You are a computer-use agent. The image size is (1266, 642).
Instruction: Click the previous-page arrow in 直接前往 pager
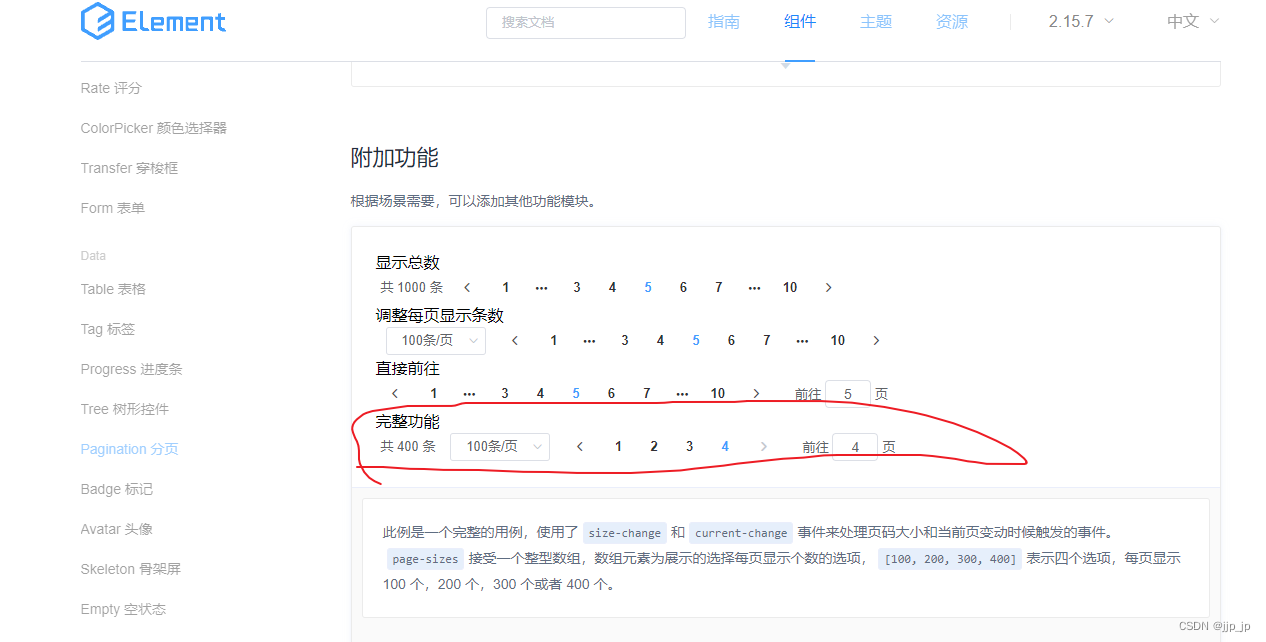point(394,393)
